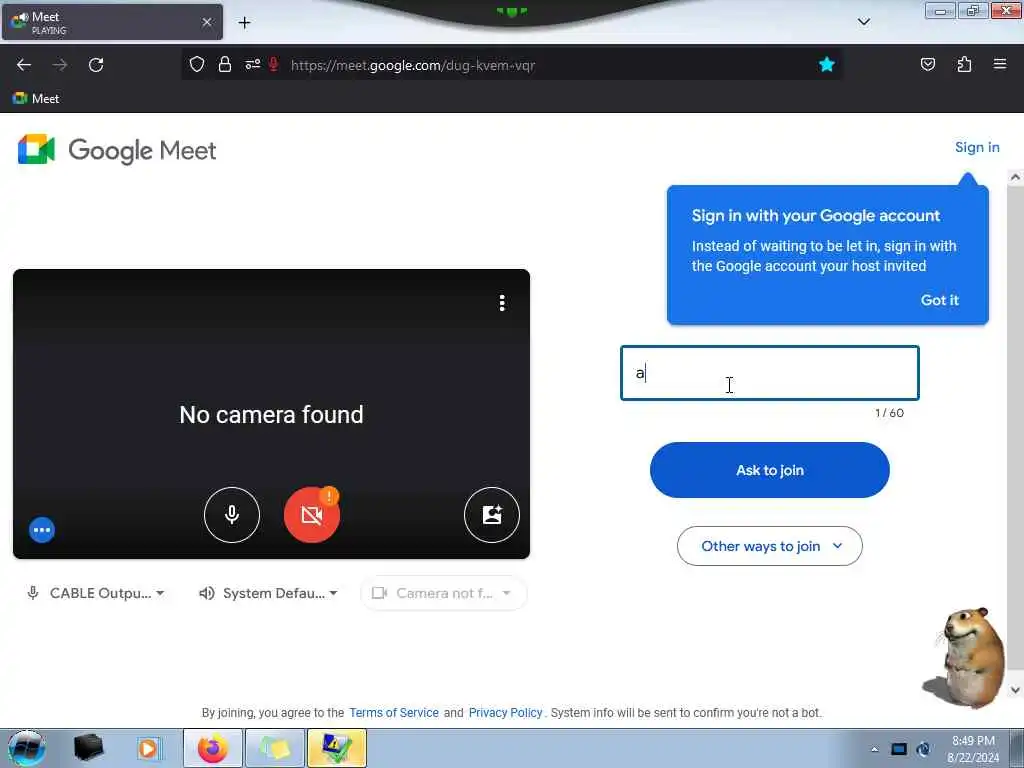Screen dimensions: 1024x768
Task: Dismiss the tooltip with Got it
Action: [x=939, y=300]
